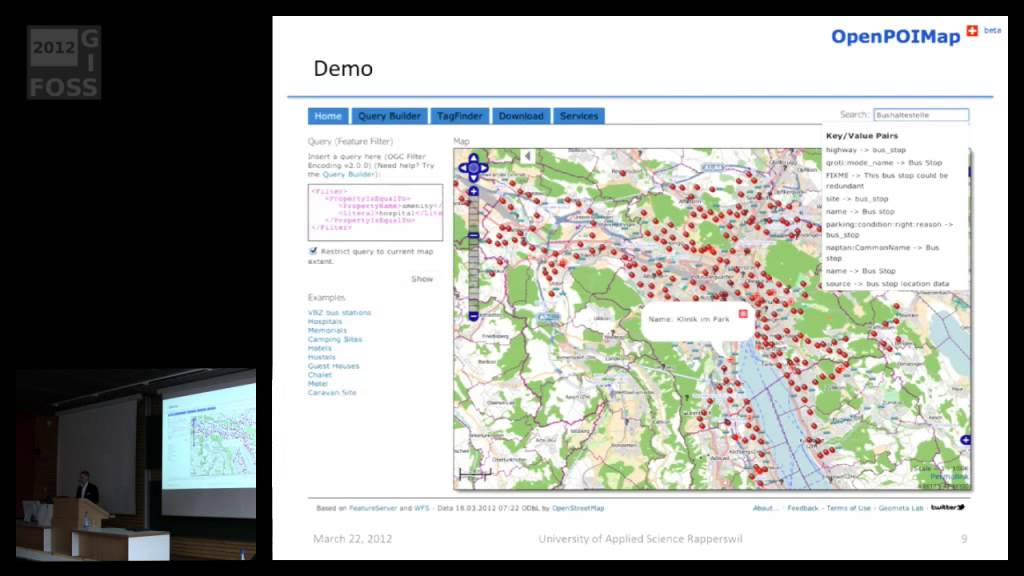Select the FIXME bus stop redundant suggestion
The height and width of the screenshot is (576, 1024).
pyautogui.click(x=887, y=181)
